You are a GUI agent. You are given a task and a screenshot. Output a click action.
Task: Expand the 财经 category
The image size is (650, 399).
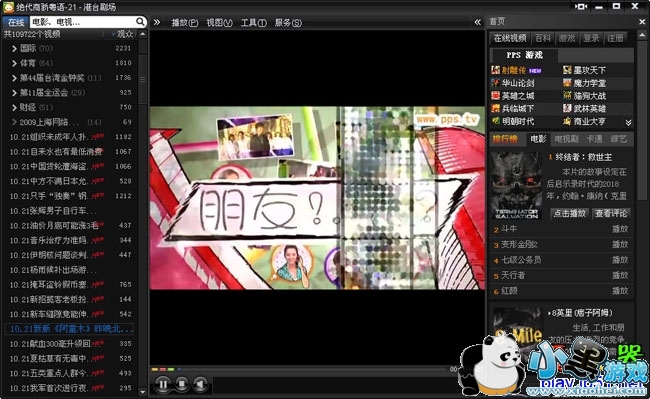point(15,107)
